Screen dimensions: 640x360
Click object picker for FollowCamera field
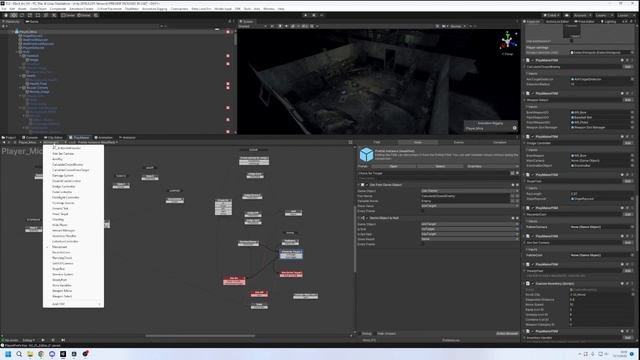pyautogui.click(x=632, y=227)
